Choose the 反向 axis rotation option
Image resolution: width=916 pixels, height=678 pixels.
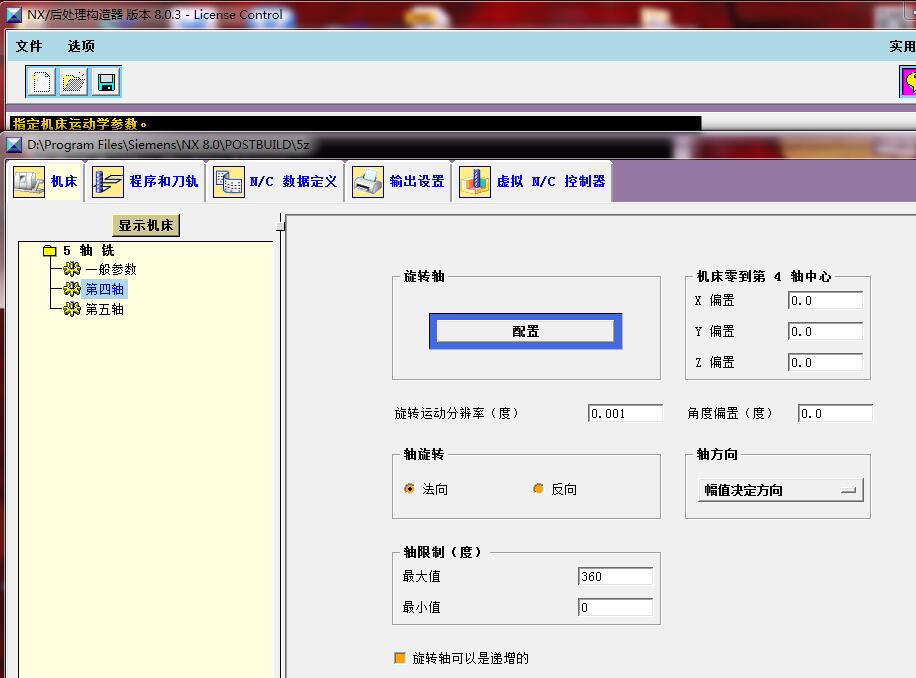pos(536,489)
